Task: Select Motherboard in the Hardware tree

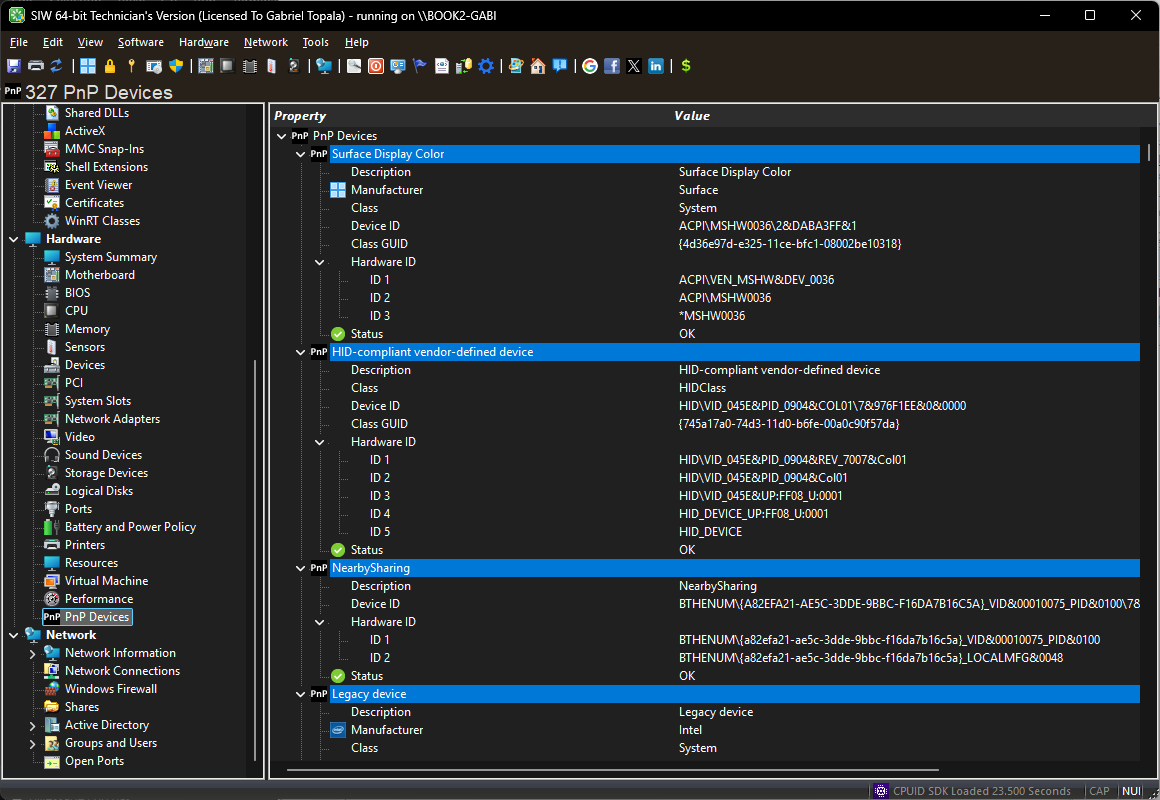Action: coord(99,275)
